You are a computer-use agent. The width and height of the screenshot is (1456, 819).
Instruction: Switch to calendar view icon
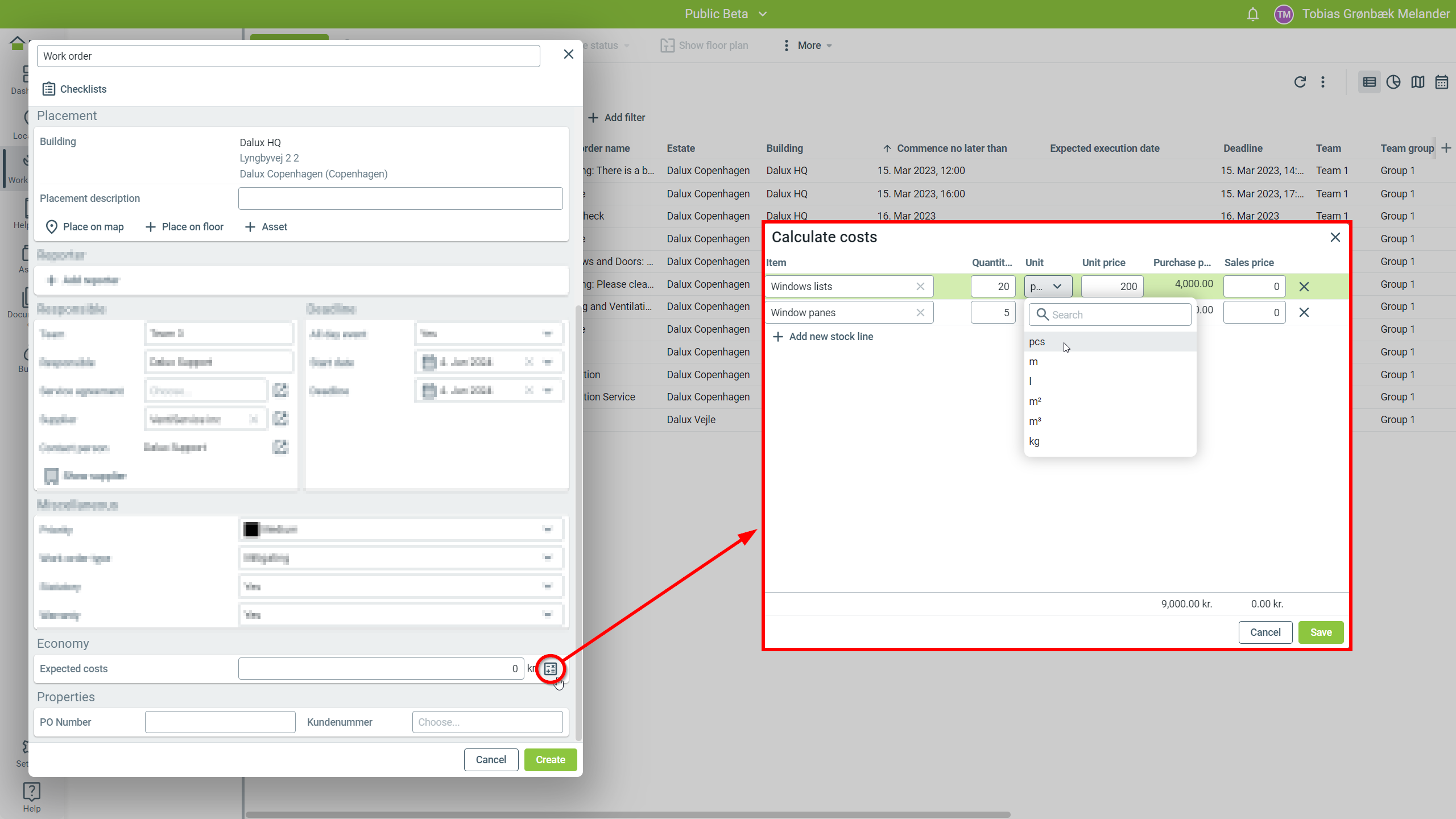[x=1441, y=82]
